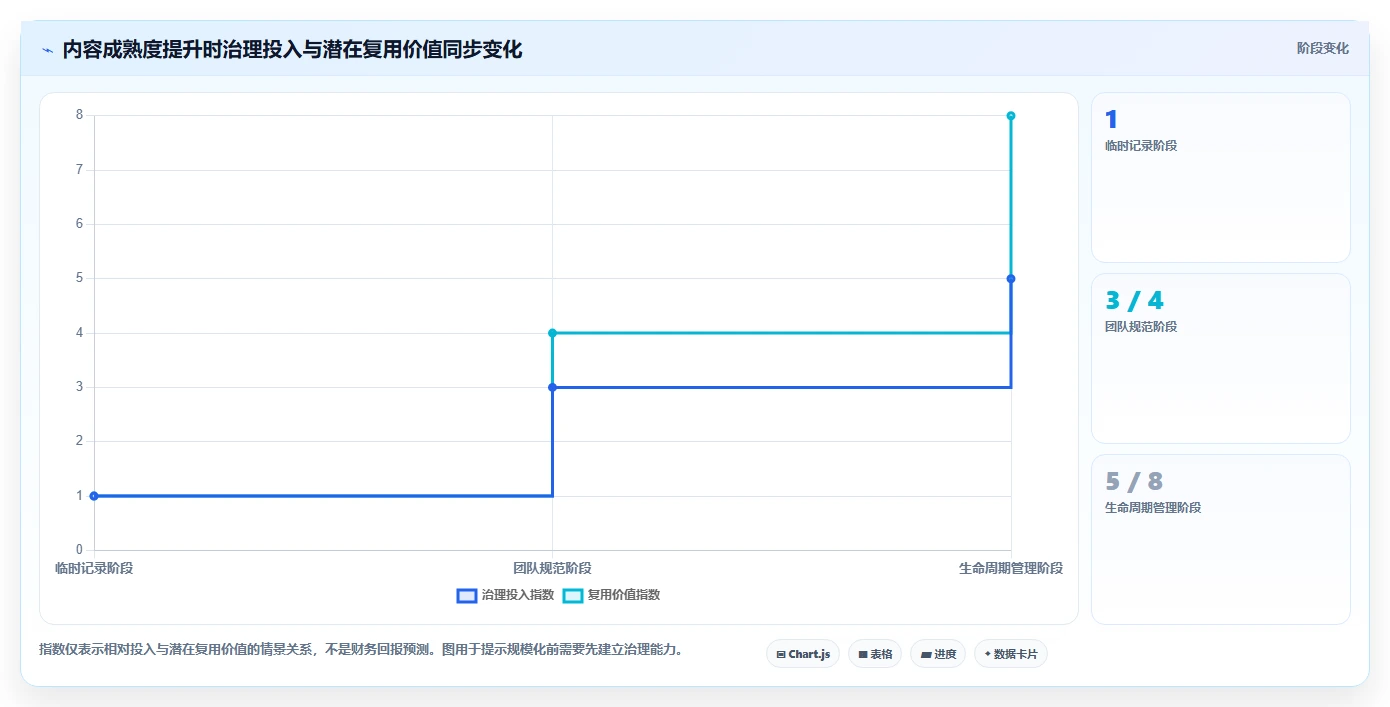
Task: Click the data point at 临时记录阶段 value 1
Action: click(x=94, y=496)
